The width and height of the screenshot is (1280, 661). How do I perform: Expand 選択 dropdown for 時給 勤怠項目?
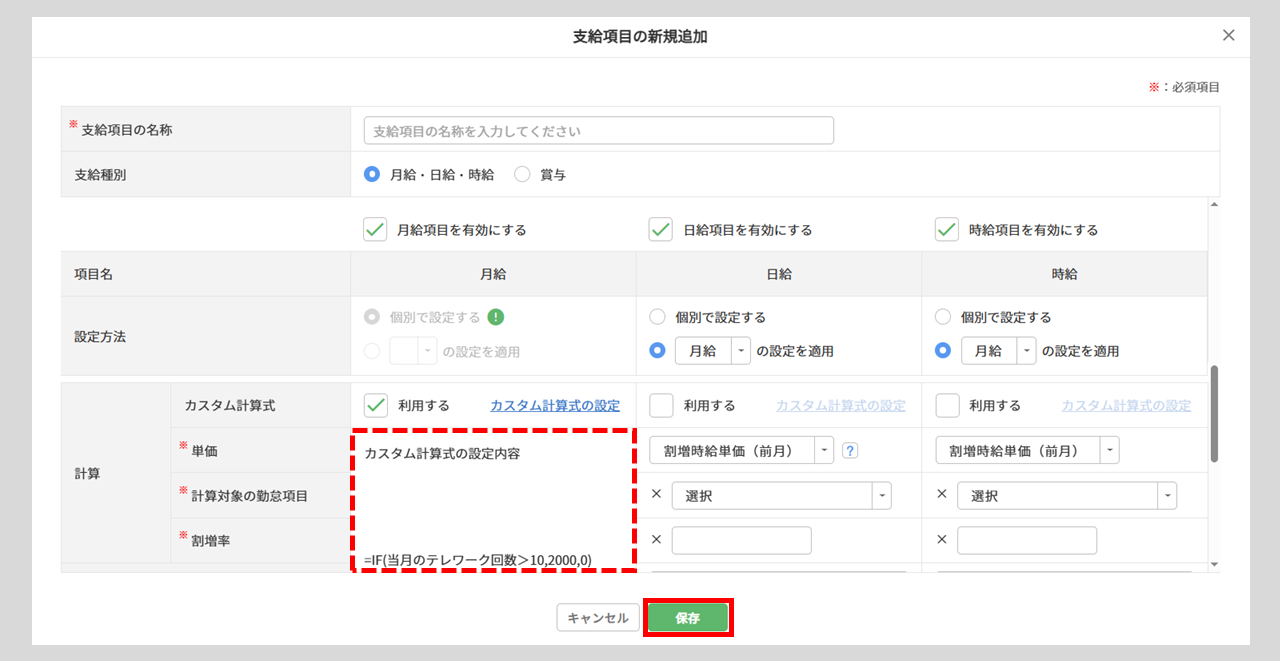click(1067, 496)
